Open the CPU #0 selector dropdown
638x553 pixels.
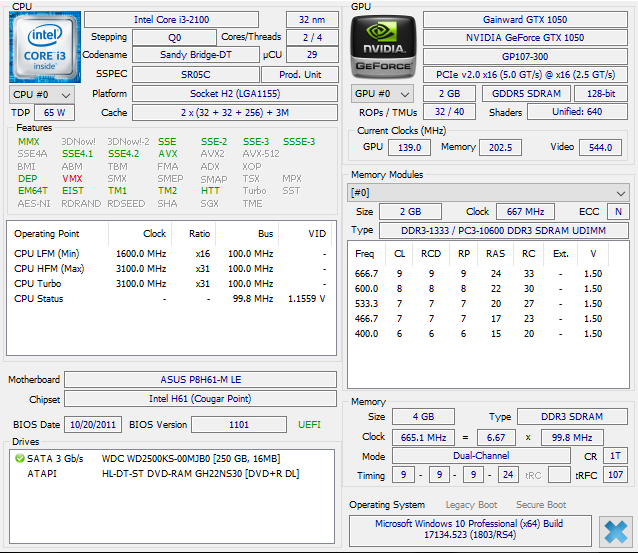pos(38,94)
